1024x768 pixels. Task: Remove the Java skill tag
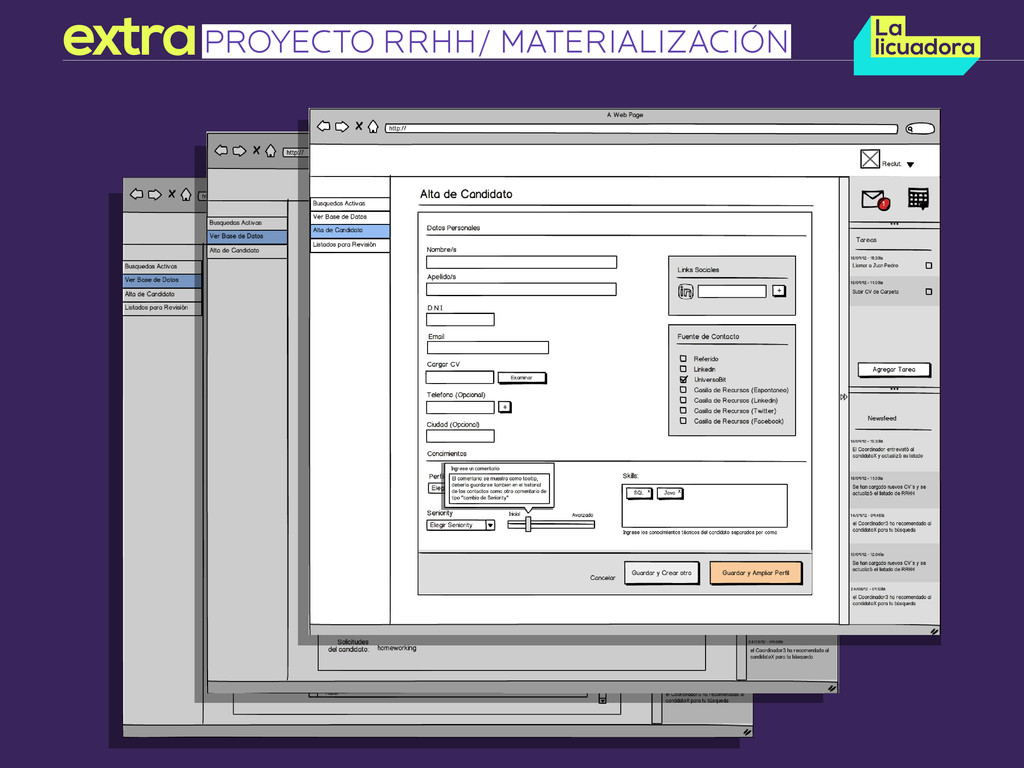pos(679,491)
